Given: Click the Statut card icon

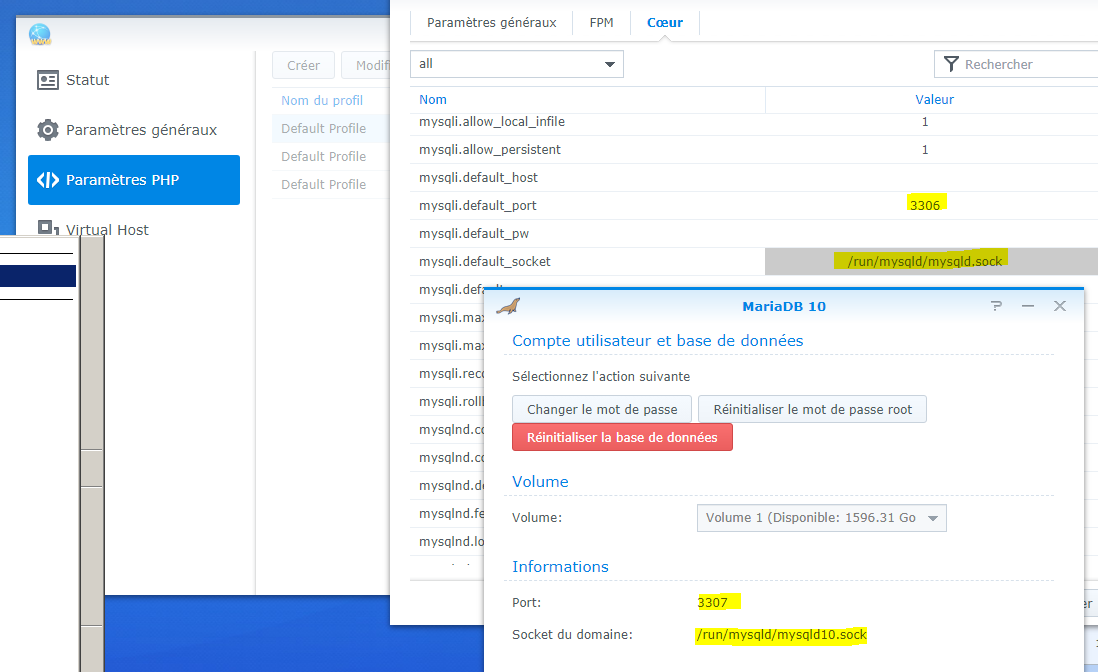Looking at the screenshot, I should tap(48, 80).
